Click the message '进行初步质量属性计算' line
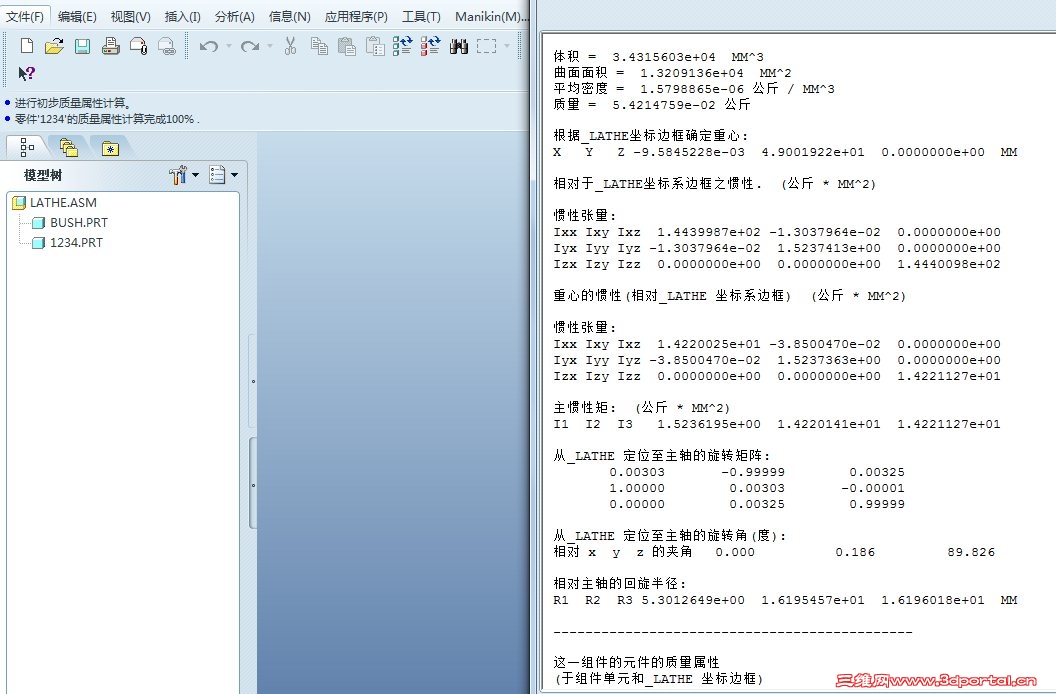 click(x=73, y=103)
